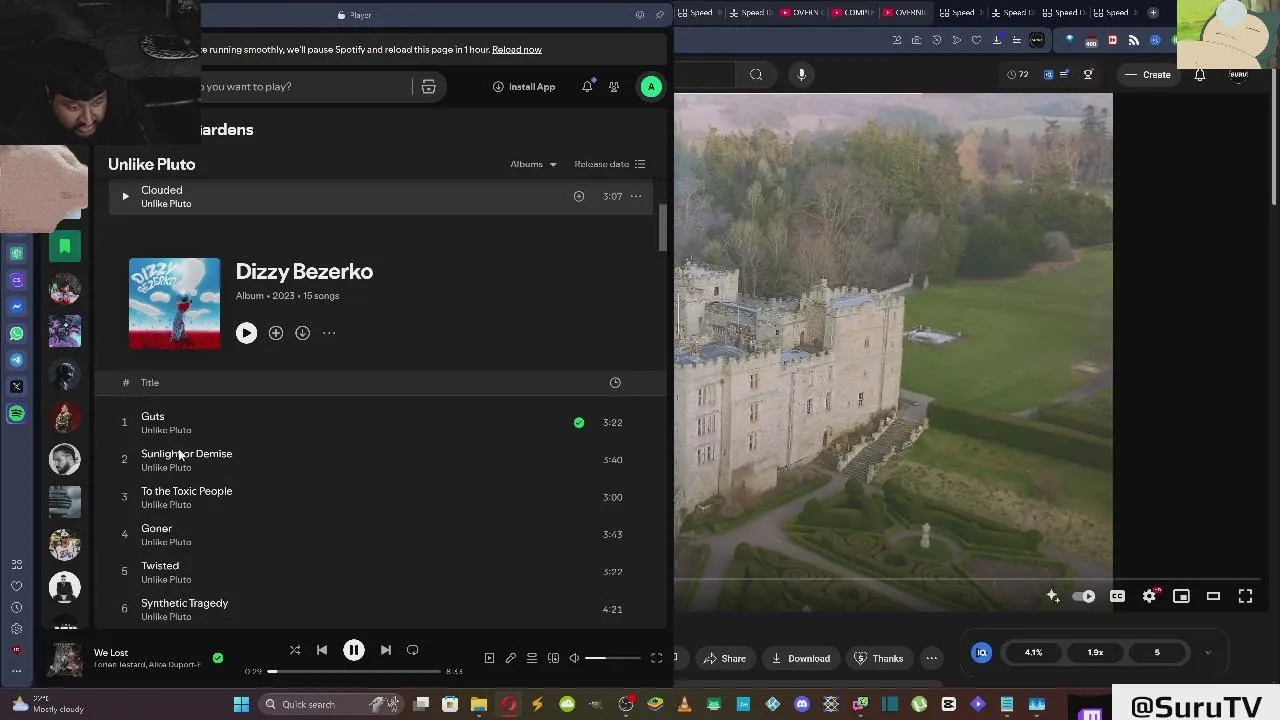Image resolution: width=1280 pixels, height=720 pixels.
Task: Open Telegram in the browser sidebar
Action: coord(16,360)
